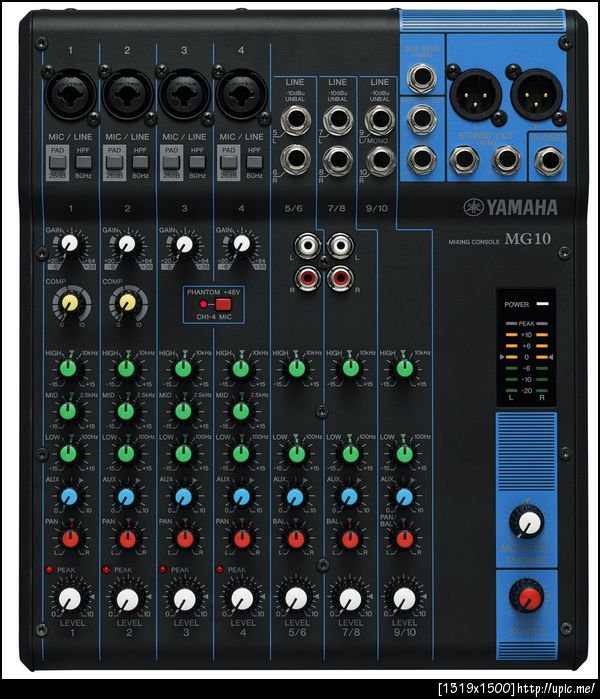Toggle the HPF 80Hz switch on channel 4
Viewport: 600px width, 699px height.
coord(254,163)
